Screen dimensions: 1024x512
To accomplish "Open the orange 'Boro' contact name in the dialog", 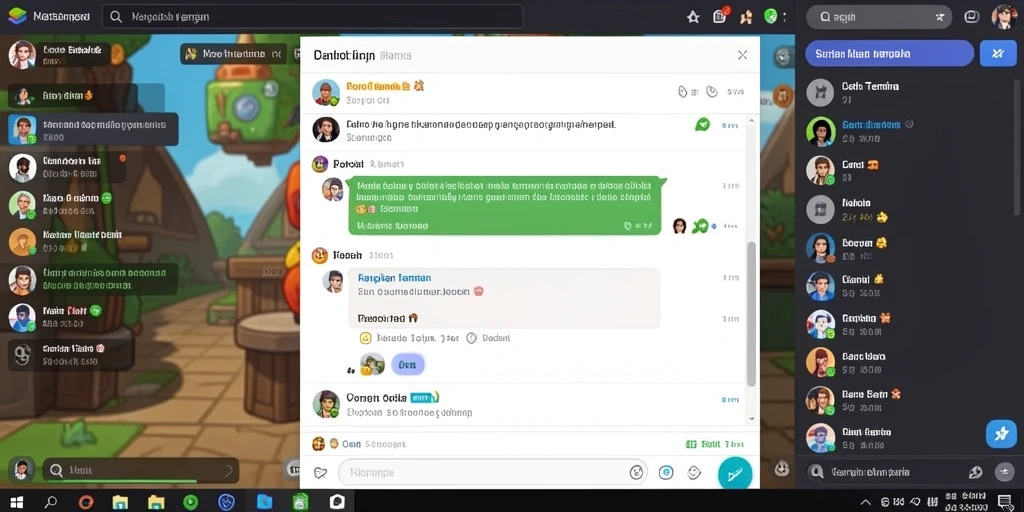I will (377, 86).
